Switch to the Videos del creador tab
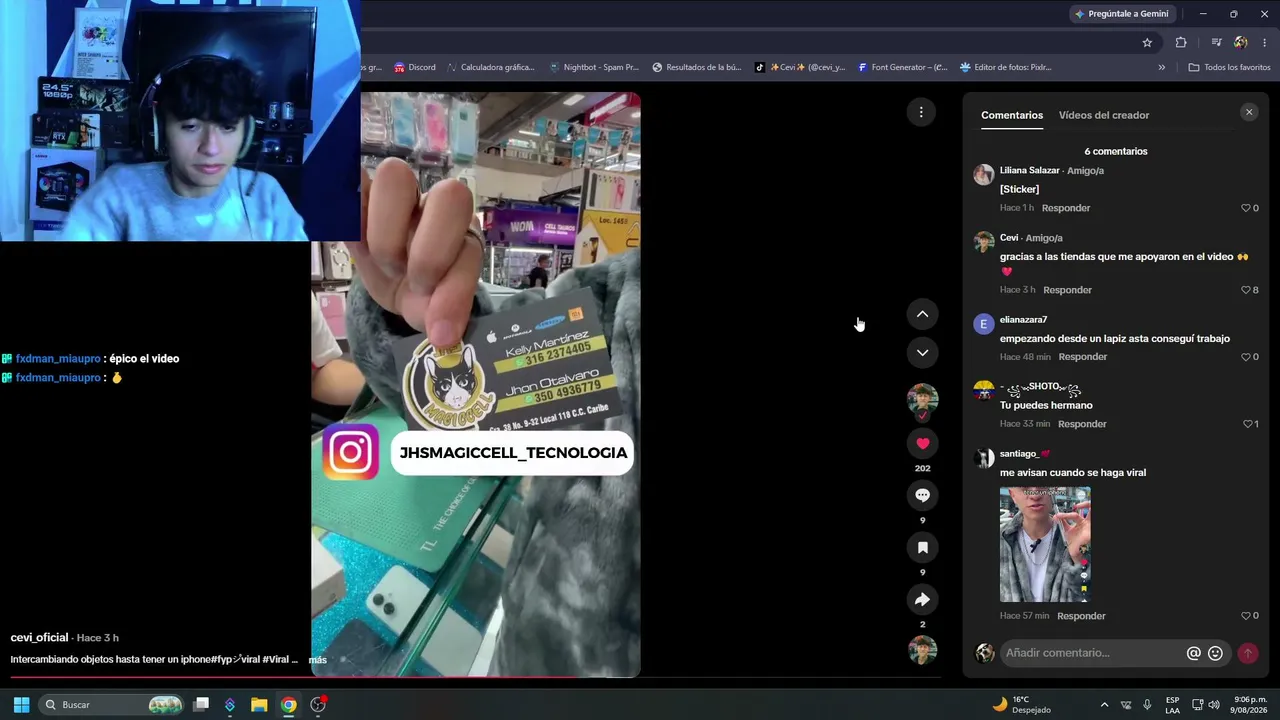Screen dimensions: 1280x720 (1104, 115)
